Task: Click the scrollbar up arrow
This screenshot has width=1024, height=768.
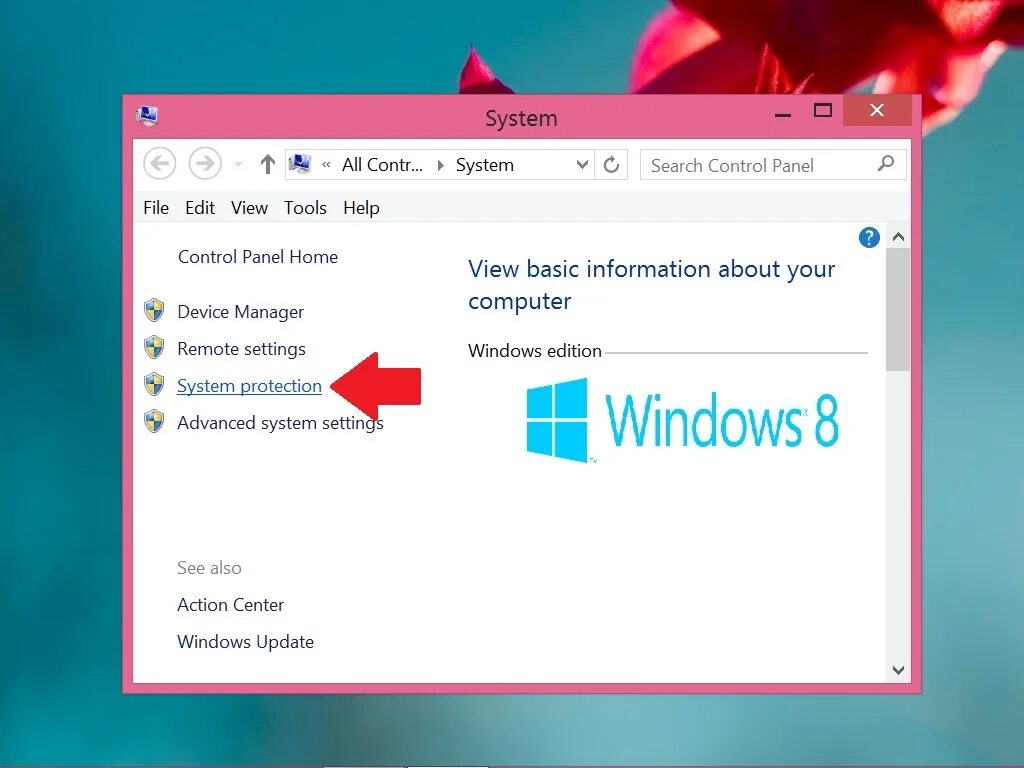Action: point(899,237)
